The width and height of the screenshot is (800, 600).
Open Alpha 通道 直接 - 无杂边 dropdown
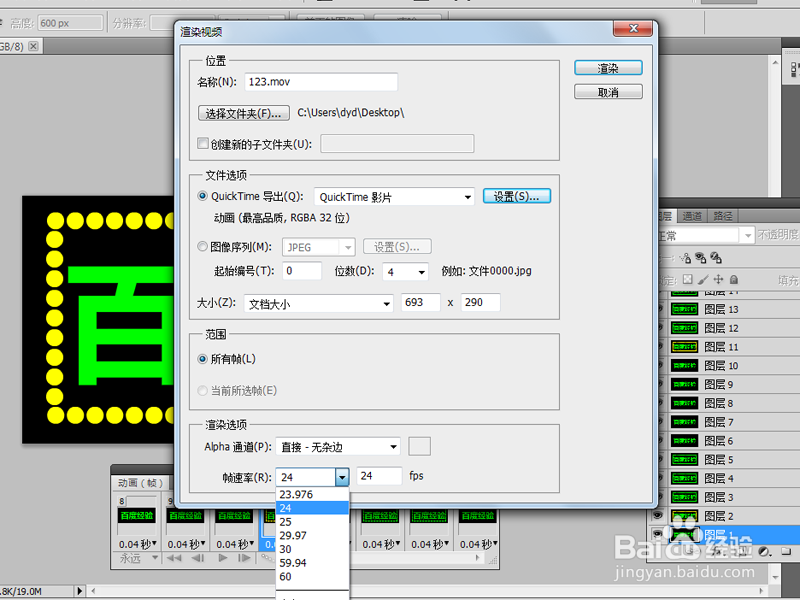point(338,447)
